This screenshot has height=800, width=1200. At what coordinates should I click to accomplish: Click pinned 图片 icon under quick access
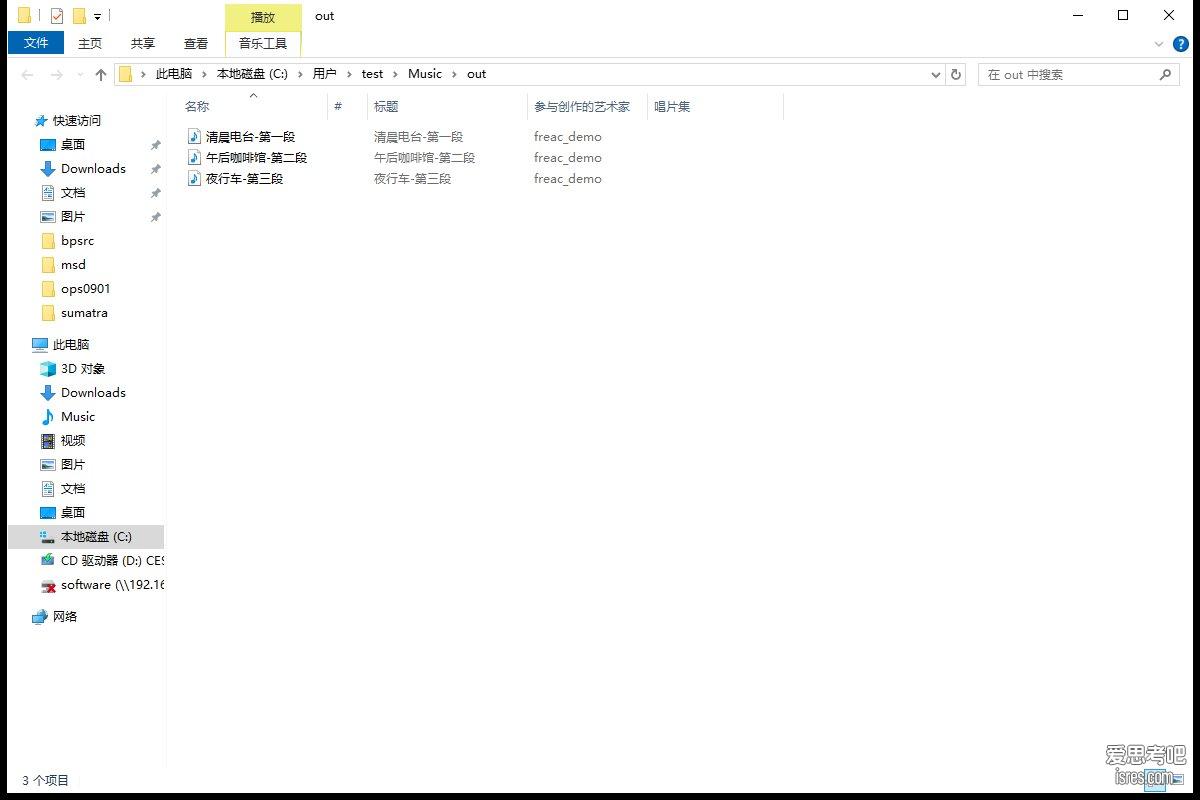point(47,216)
